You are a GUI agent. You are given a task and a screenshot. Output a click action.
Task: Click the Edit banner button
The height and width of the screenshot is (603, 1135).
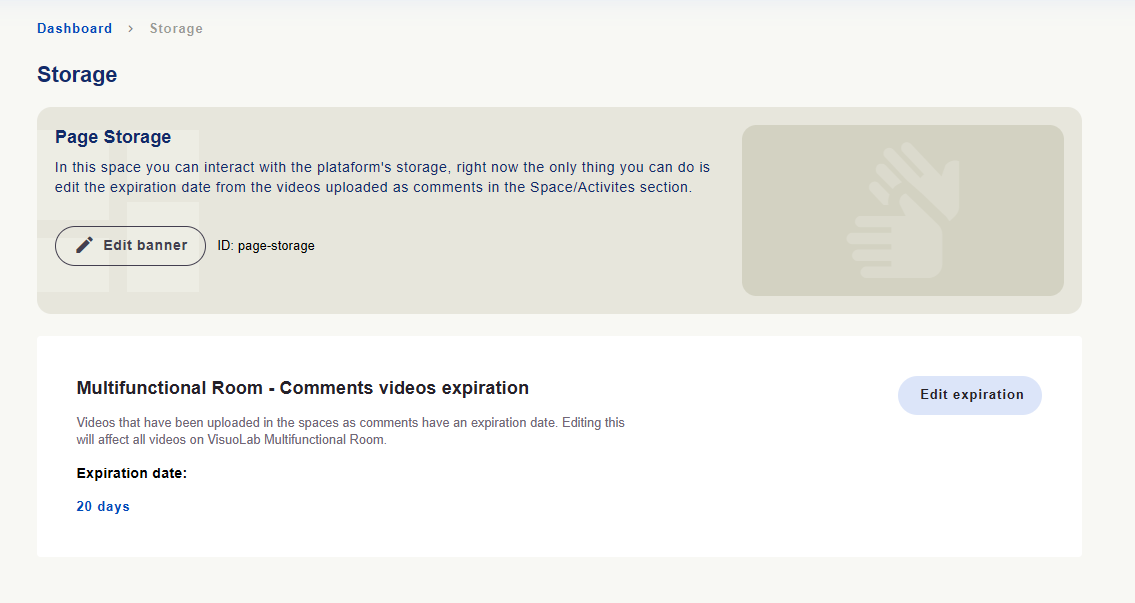(x=130, y=245)
